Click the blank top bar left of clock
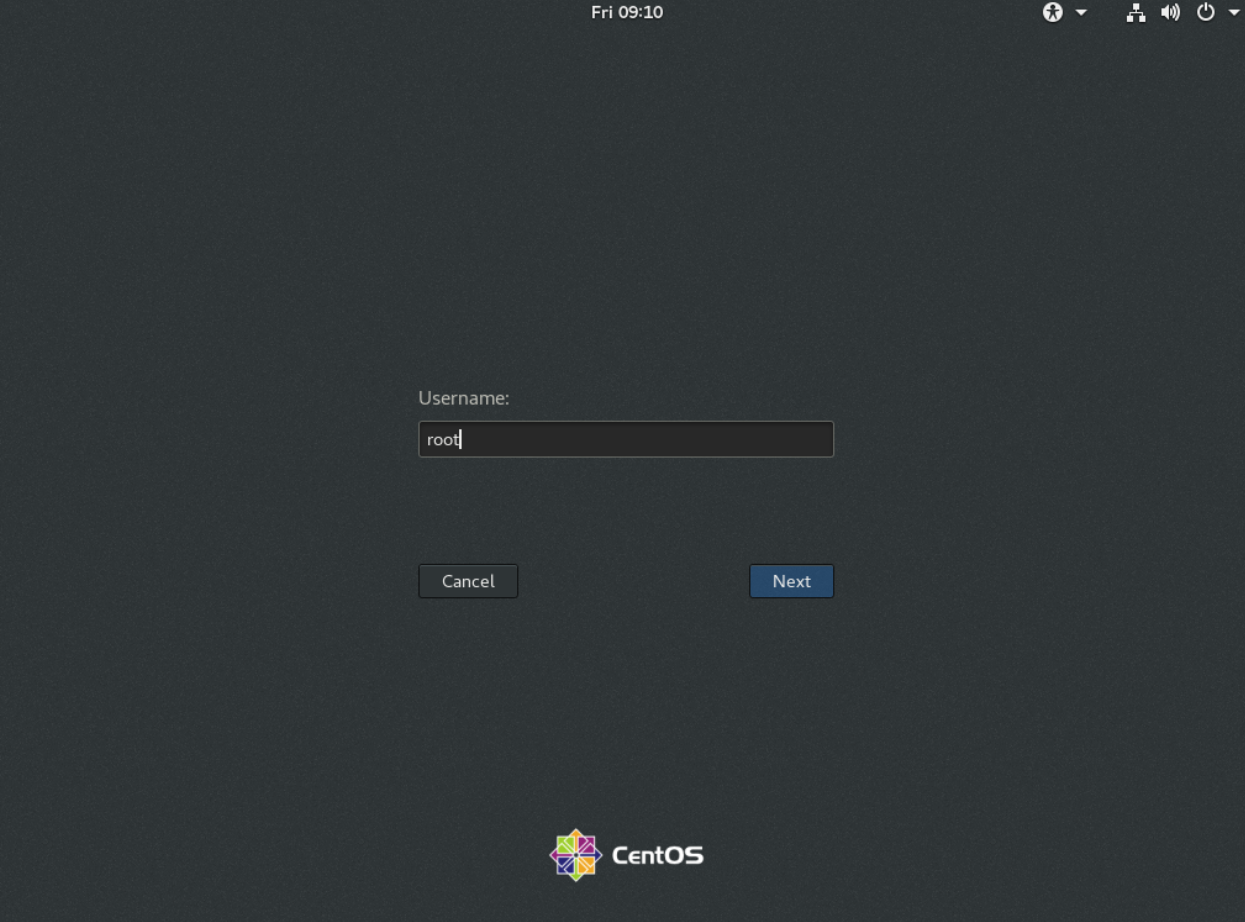The image size is (1245, 922). (x=300, y=12)
